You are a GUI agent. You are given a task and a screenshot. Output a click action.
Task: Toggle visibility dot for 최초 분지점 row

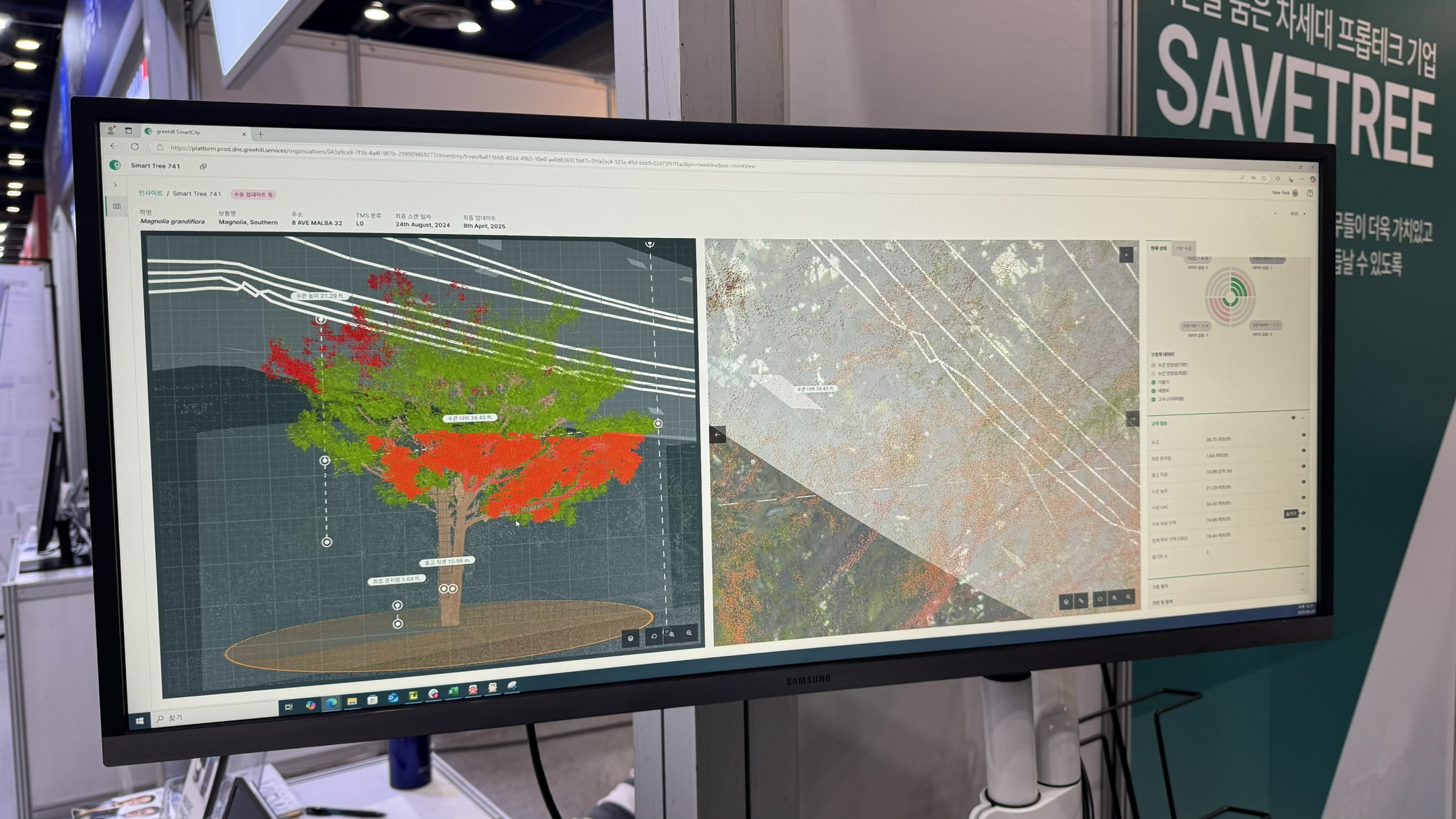point(1303,450)
